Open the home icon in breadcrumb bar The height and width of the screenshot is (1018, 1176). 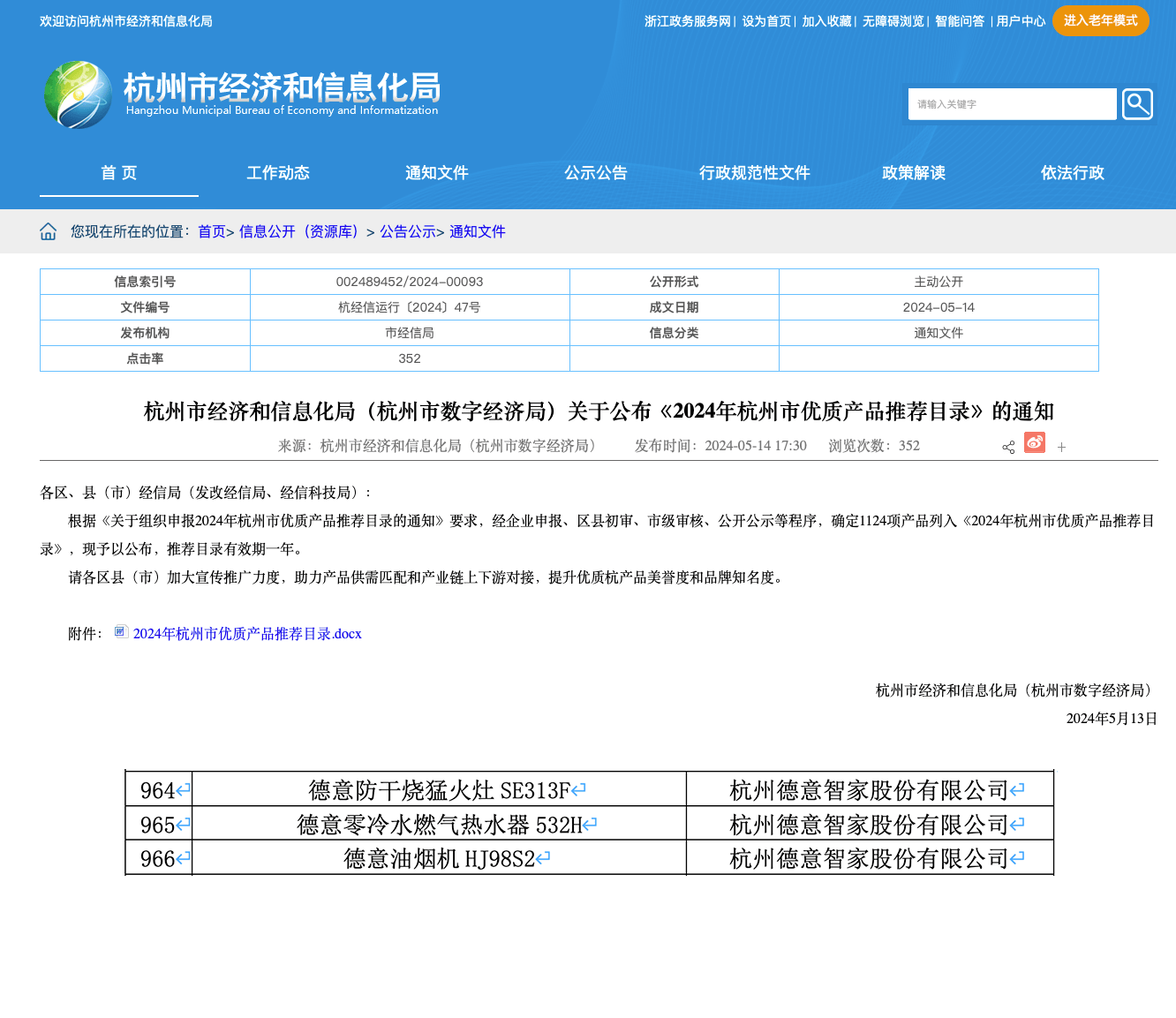[49, 231]
